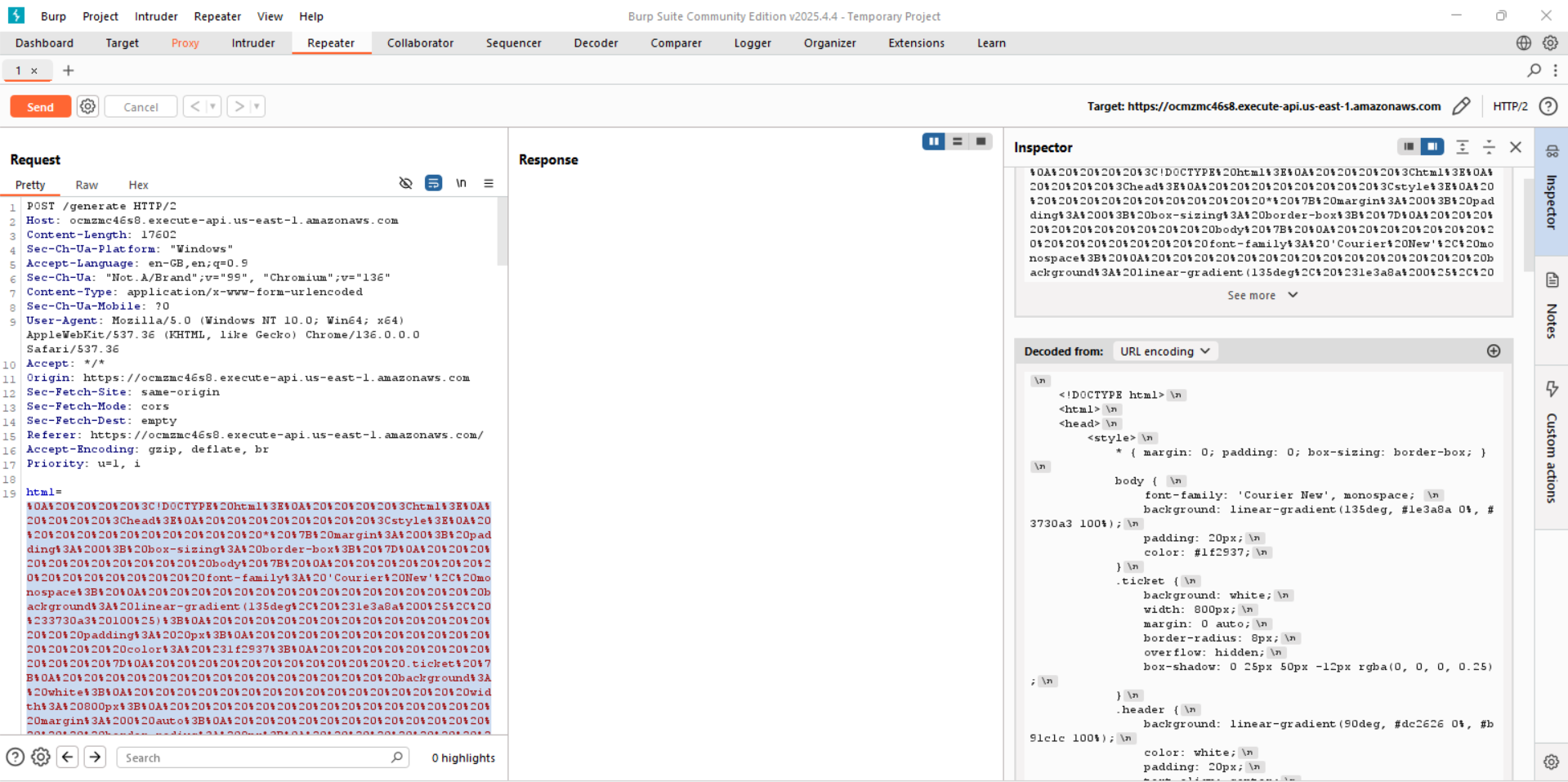The image size is (1568, 782).
Task: Toggle hide non-printable eye-slash icon in Request
Action: click(405, 183)
